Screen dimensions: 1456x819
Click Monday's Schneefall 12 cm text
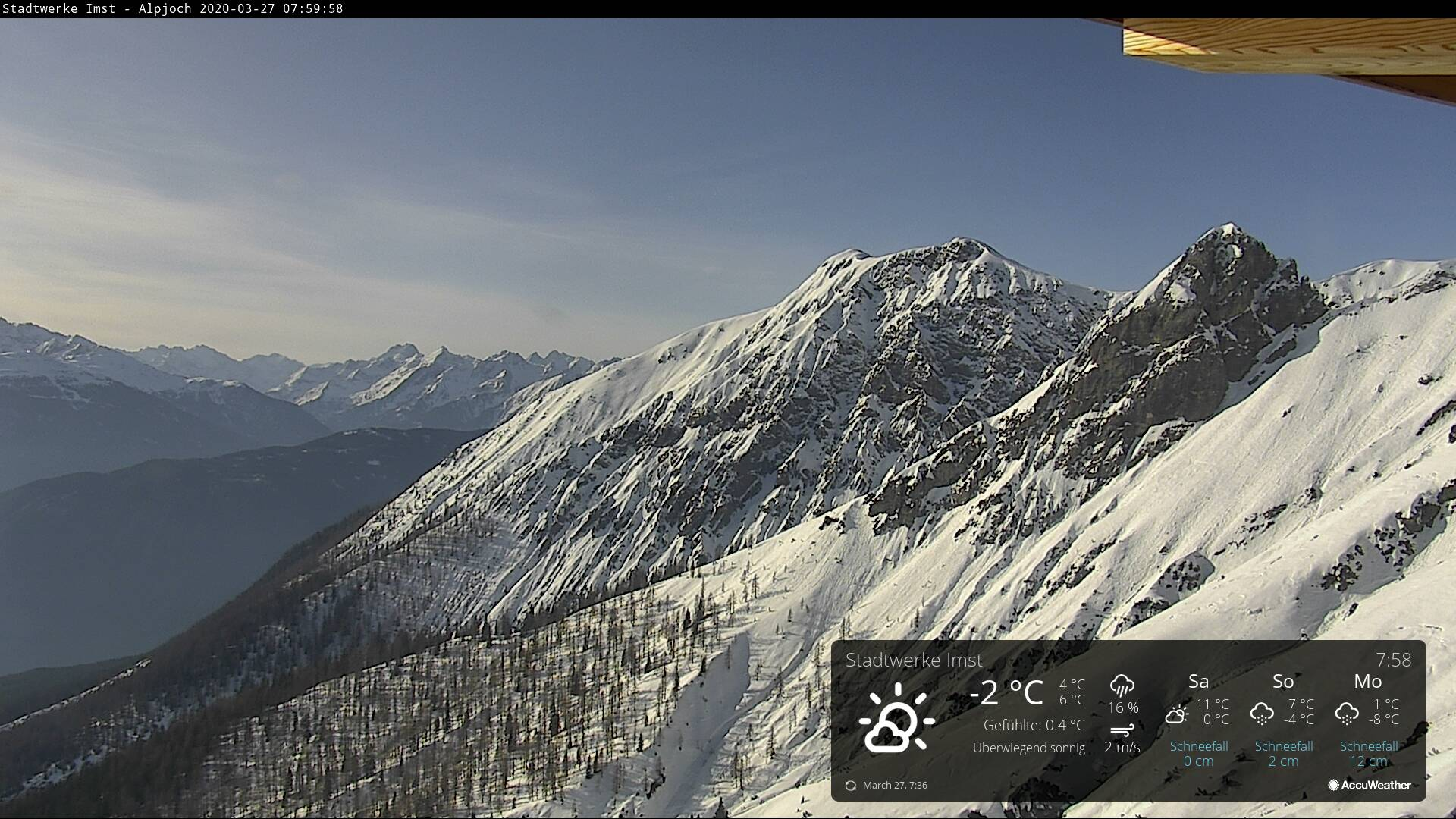pyautogui.click(x=1369, y=753)
